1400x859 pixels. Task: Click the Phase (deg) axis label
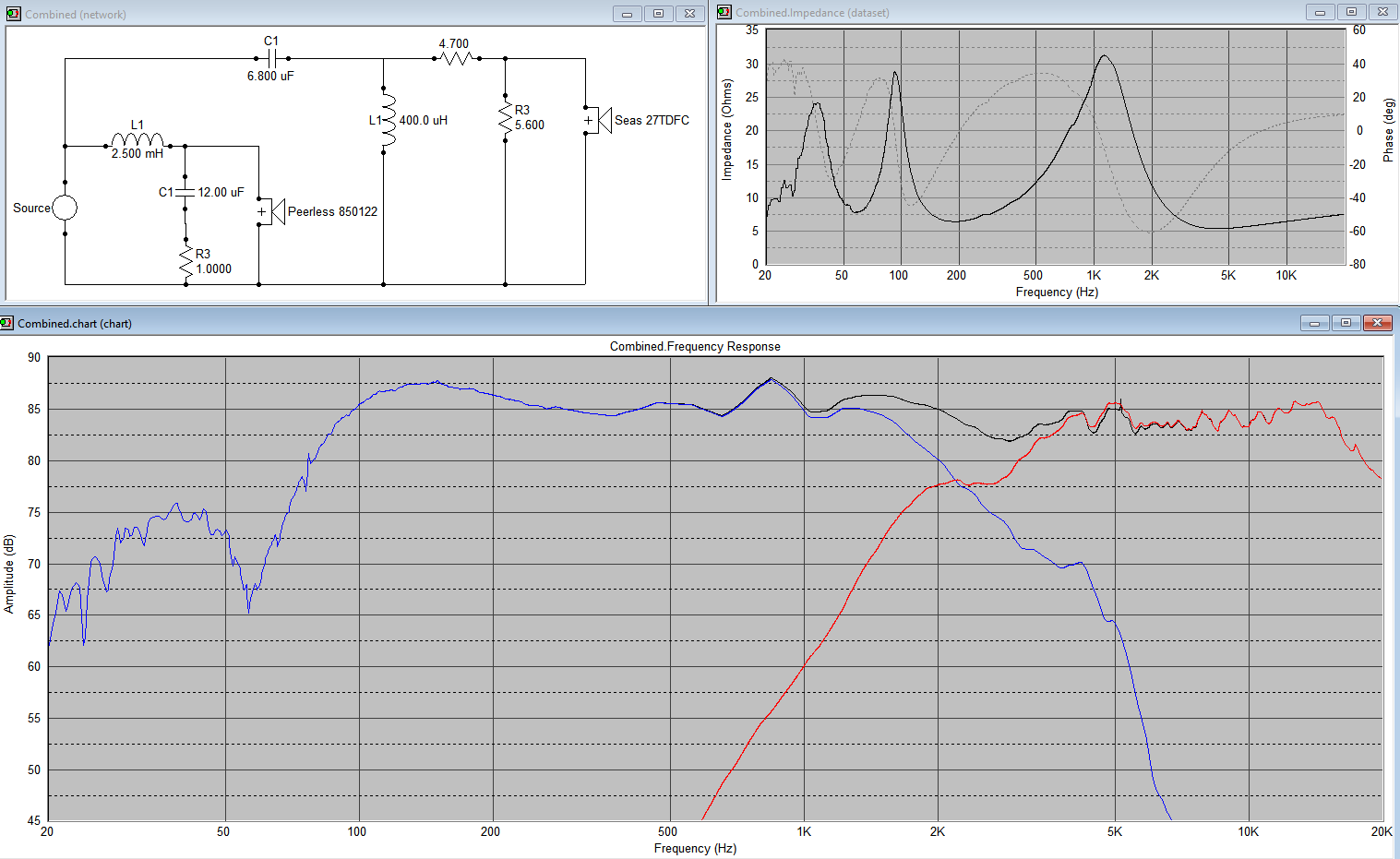point(1388,130)
